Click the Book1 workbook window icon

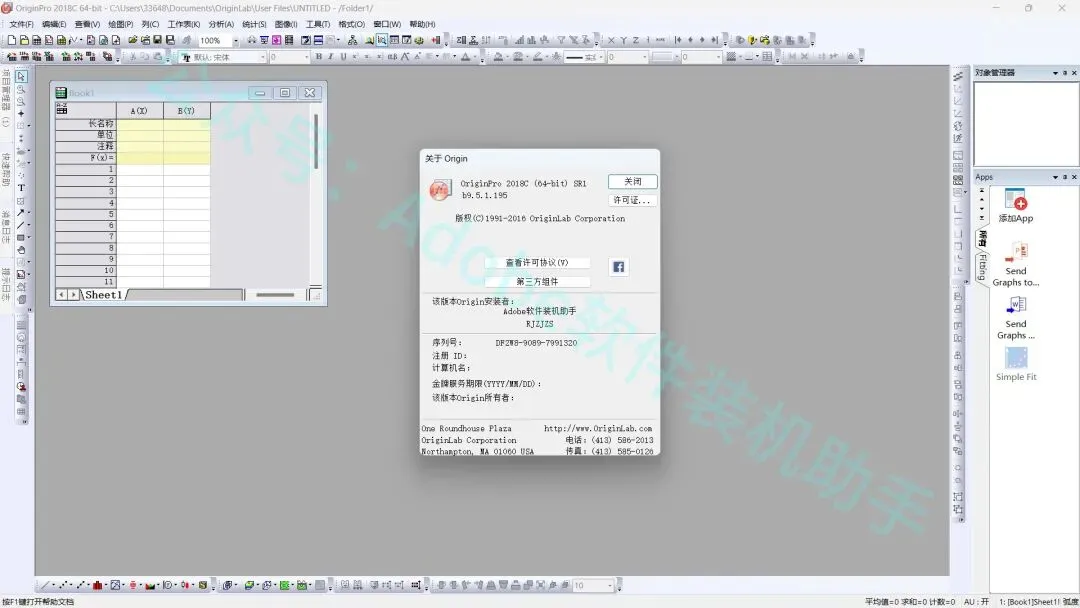(61, 93)
